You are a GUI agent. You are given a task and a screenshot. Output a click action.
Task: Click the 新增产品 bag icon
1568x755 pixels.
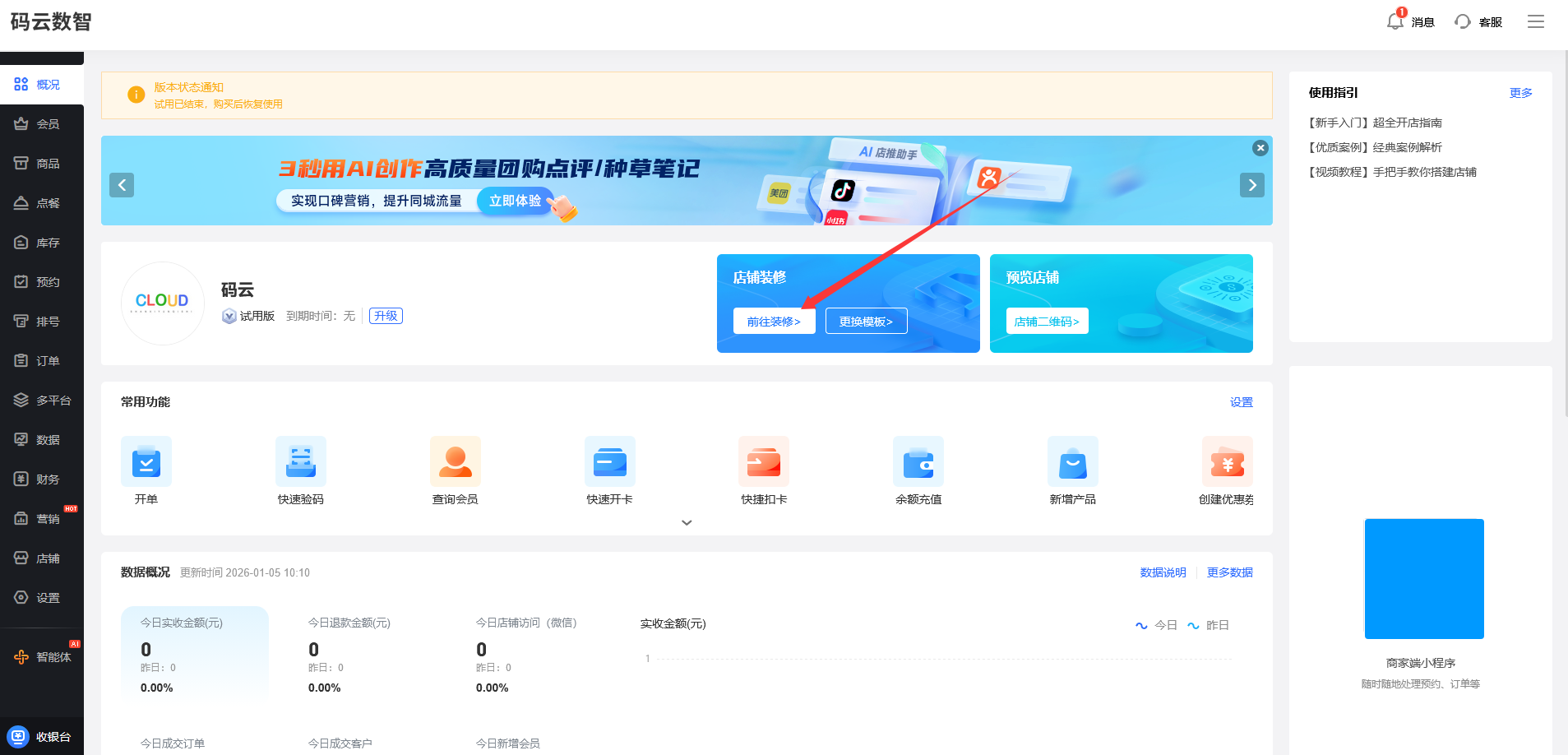(1072, 462)
